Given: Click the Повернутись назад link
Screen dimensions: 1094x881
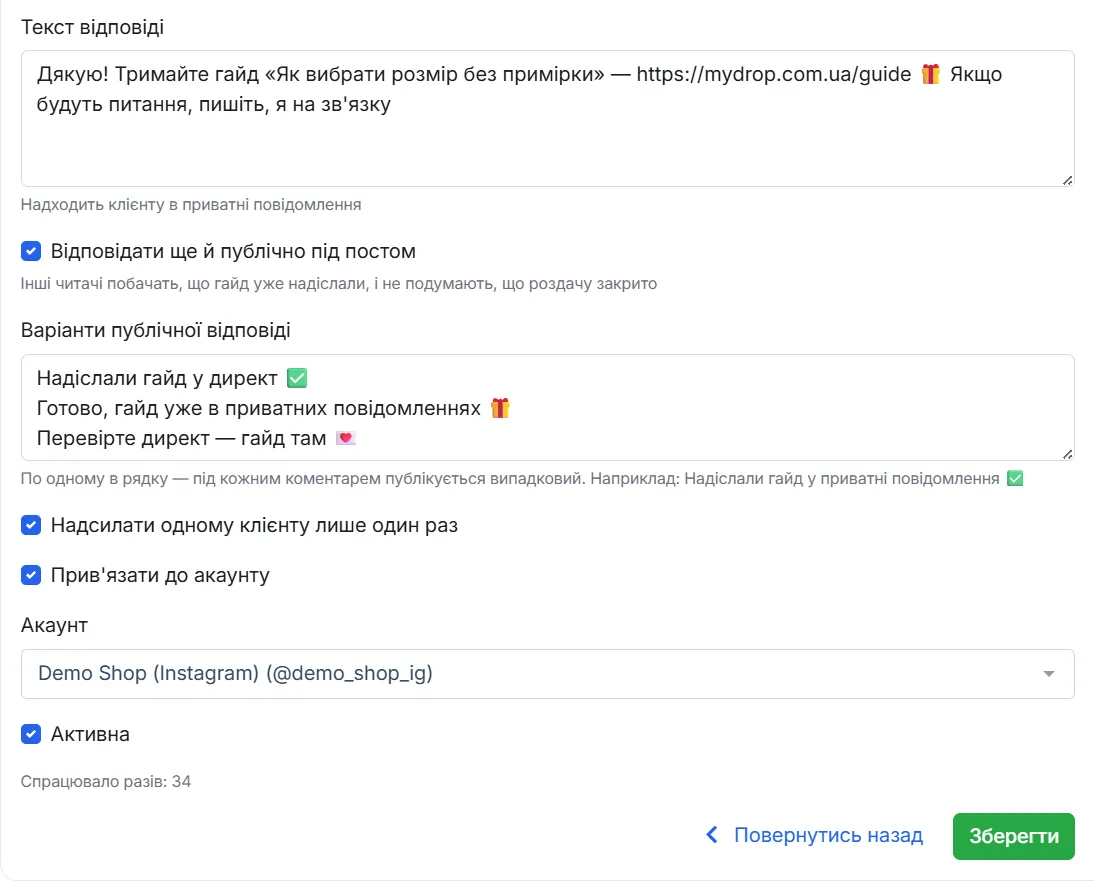Looking at the screenshot, I should point(828,835).
